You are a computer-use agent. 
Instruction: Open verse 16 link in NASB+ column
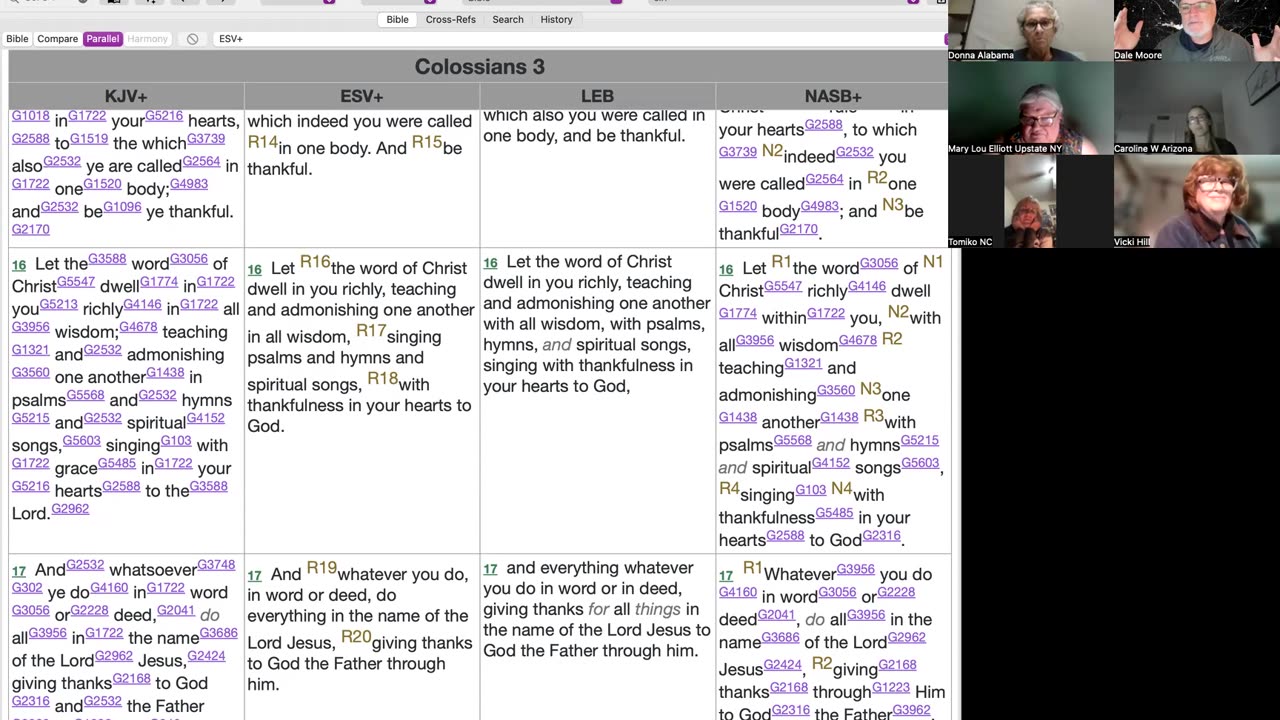(x=726, y=269)
